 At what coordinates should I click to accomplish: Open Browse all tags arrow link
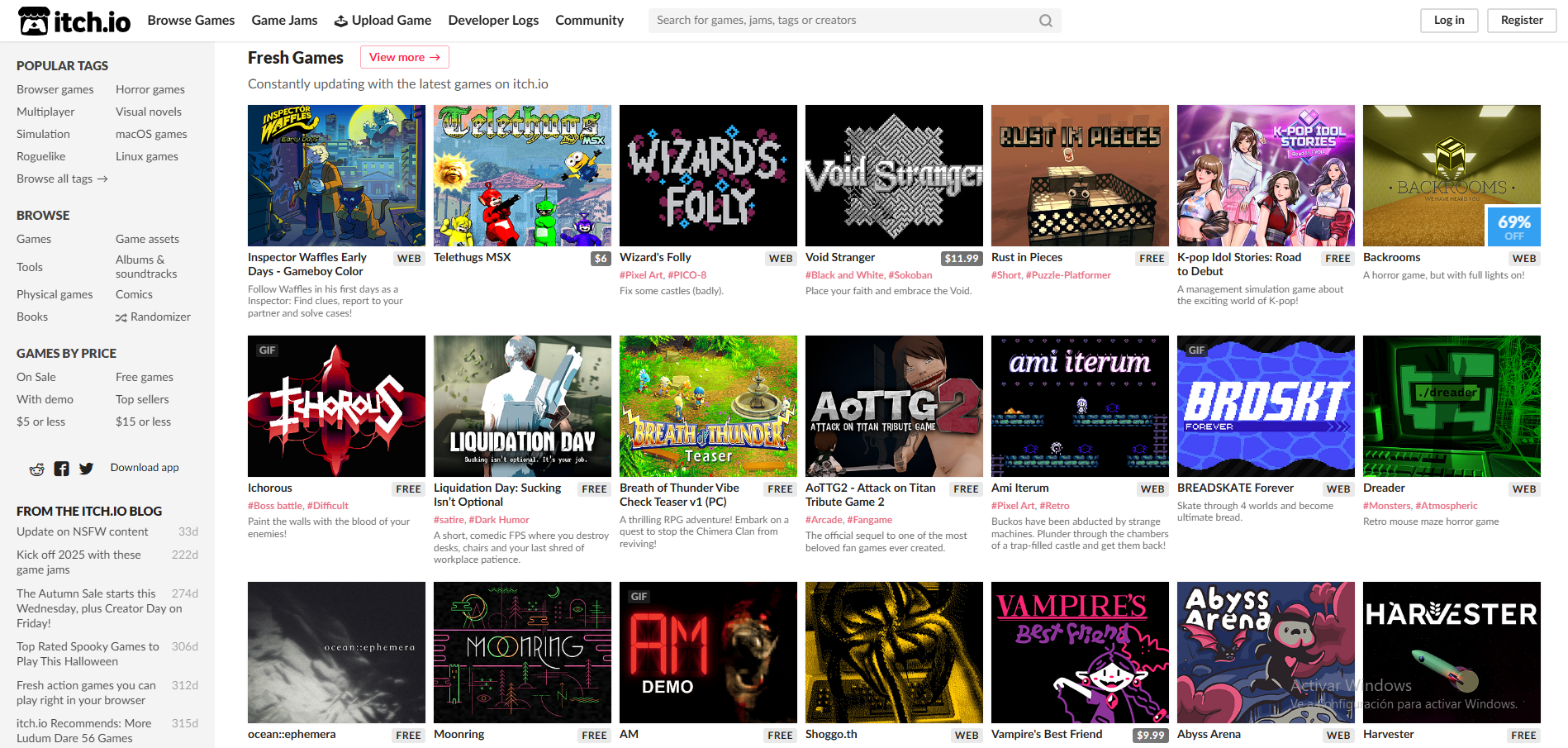[x=62, y=179]
